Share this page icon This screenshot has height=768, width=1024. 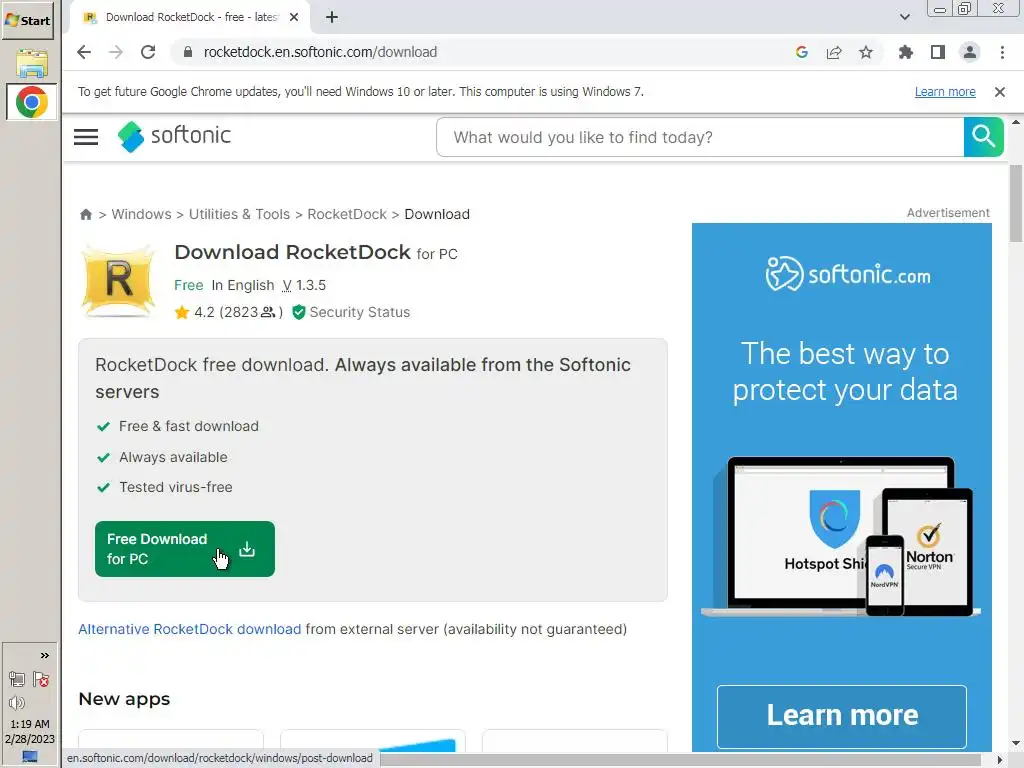point(834,52)
